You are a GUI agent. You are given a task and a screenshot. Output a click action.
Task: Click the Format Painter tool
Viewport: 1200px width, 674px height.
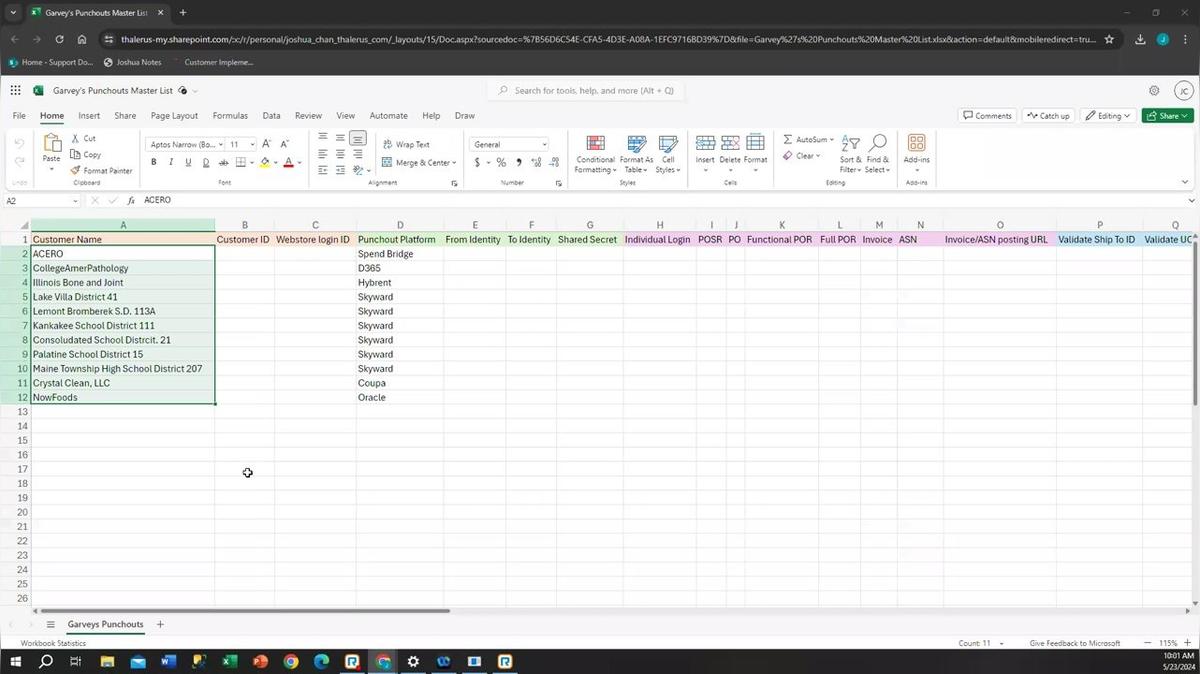click(101, 171)
